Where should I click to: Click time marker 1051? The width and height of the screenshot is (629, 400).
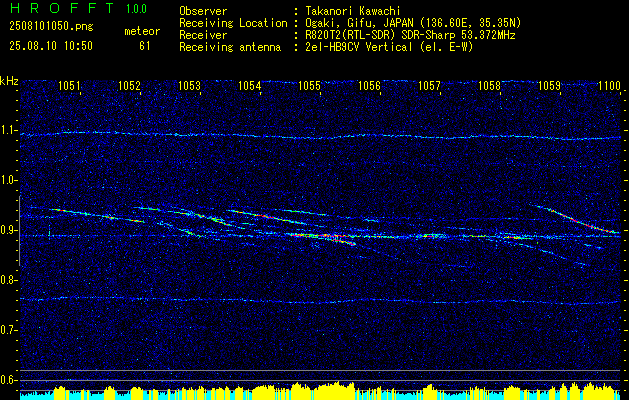[69, 86]
